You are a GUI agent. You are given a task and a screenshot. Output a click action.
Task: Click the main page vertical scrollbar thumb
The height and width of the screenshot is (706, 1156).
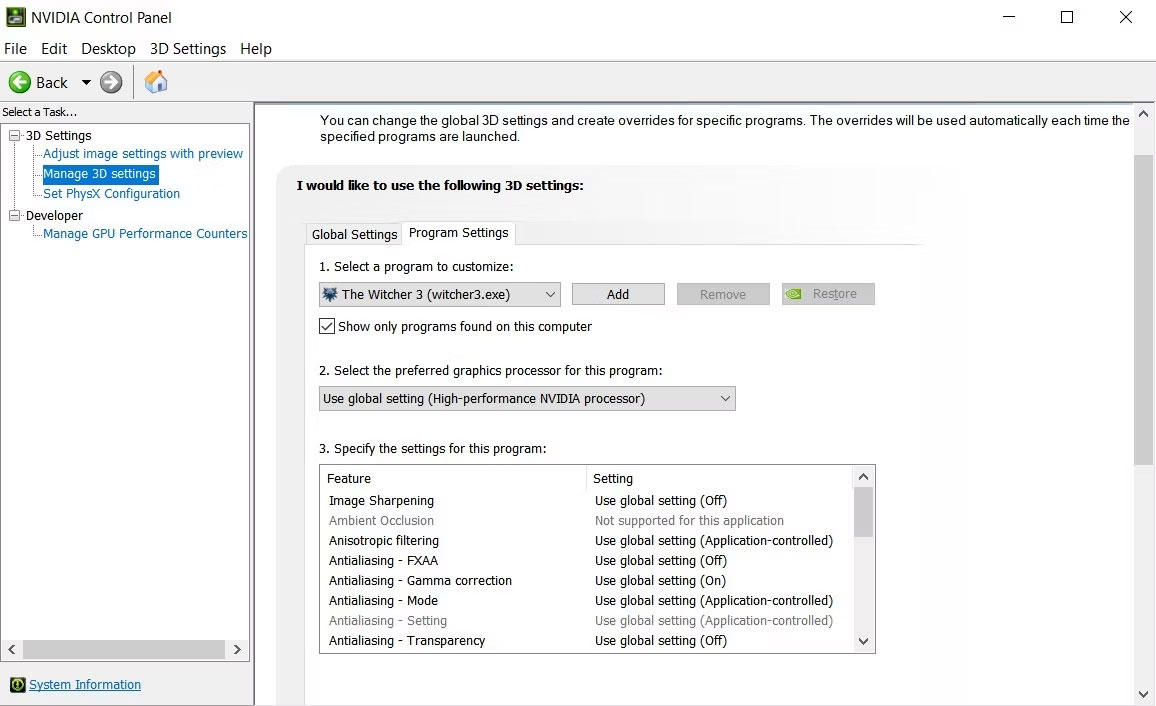[x=1143, y=310]
